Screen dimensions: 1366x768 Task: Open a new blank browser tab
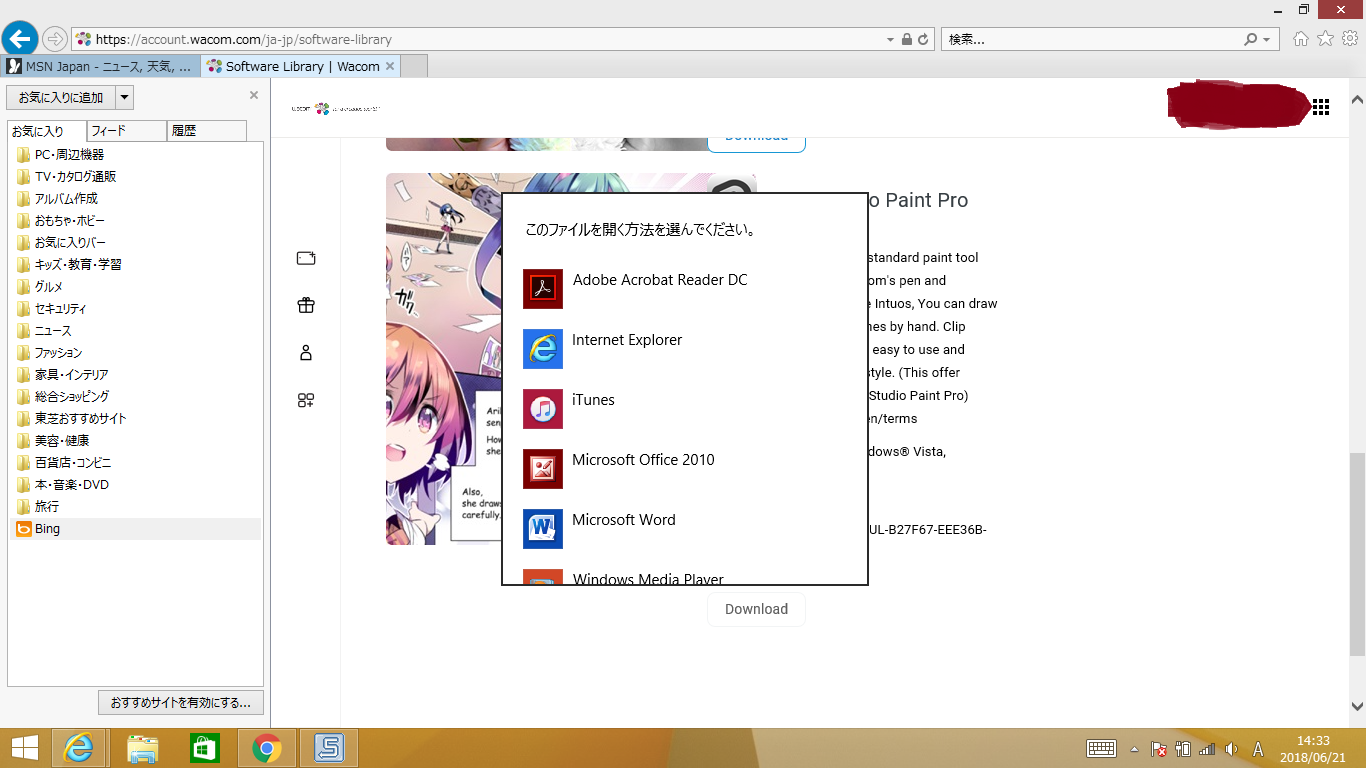click(x=414, y=67)
